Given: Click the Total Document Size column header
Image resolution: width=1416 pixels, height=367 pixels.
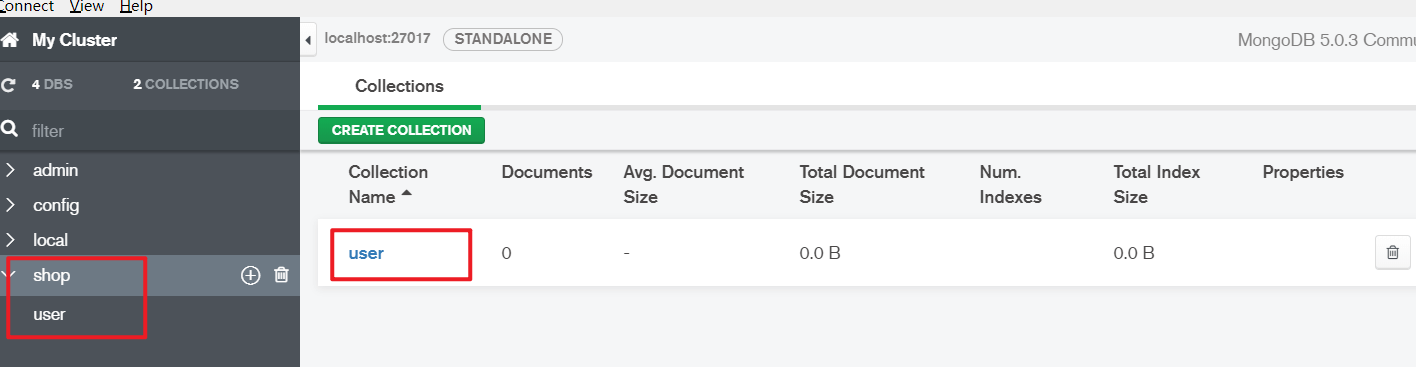Looking at the screenshot, I should [x=862, y=184].
